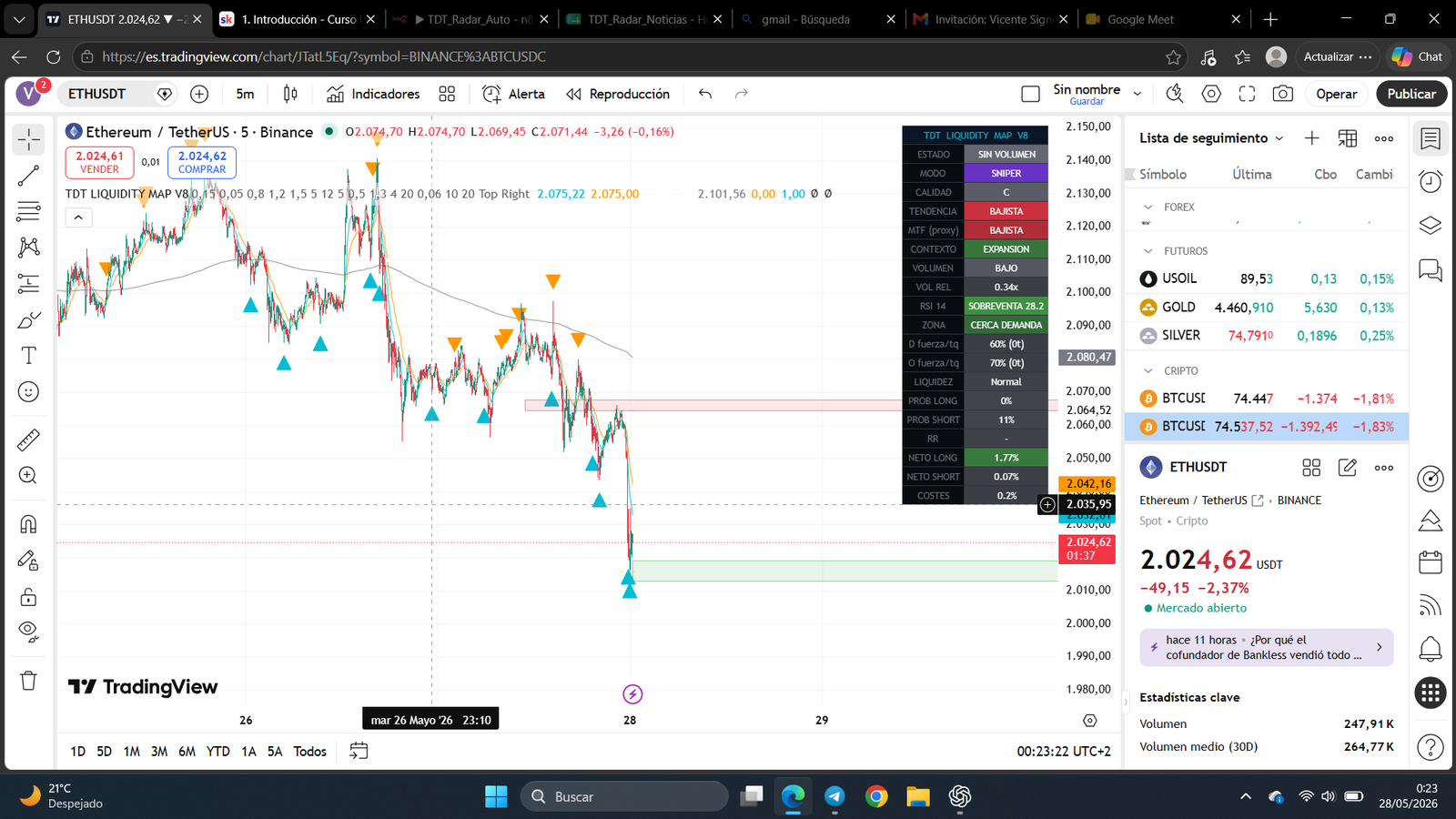Open the forecasting and measurement tools
Image resolution: width=1456 pixels, height=819 pixels.
click(x=29, y=284)
